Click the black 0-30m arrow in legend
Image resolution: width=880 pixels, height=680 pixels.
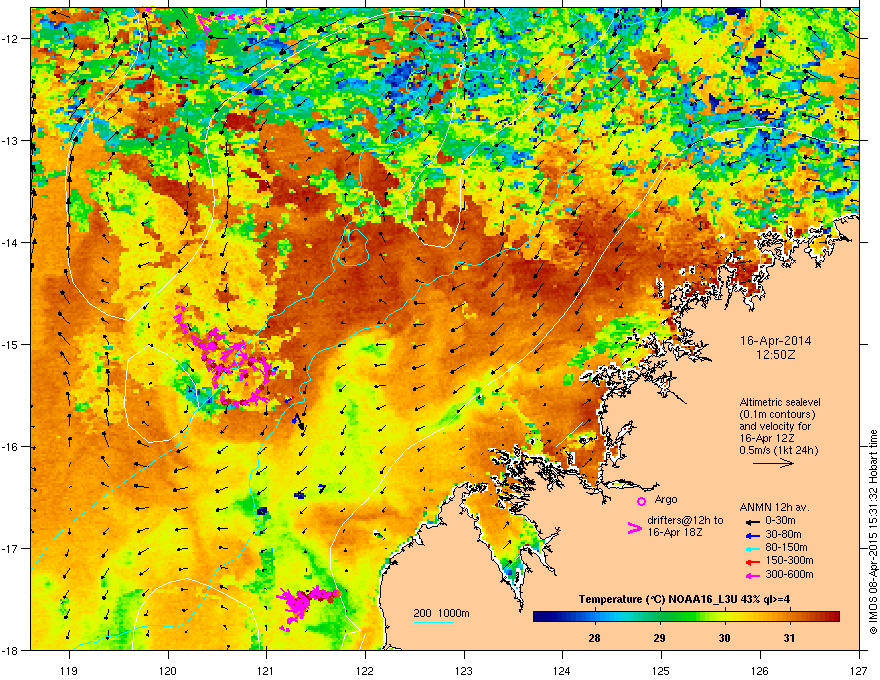coord(751,521)
